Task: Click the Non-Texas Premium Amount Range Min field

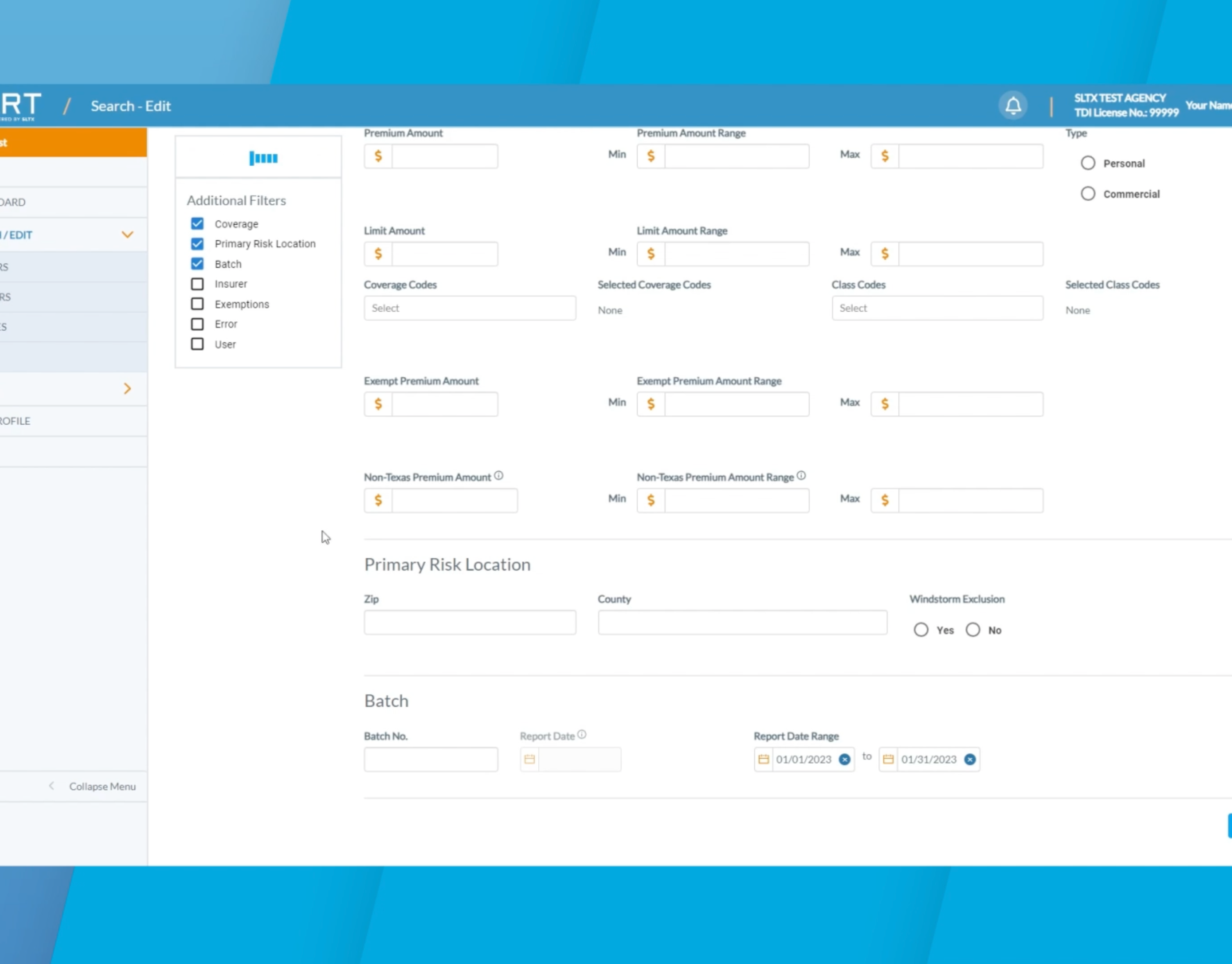Action: click(x=737, y=500)
